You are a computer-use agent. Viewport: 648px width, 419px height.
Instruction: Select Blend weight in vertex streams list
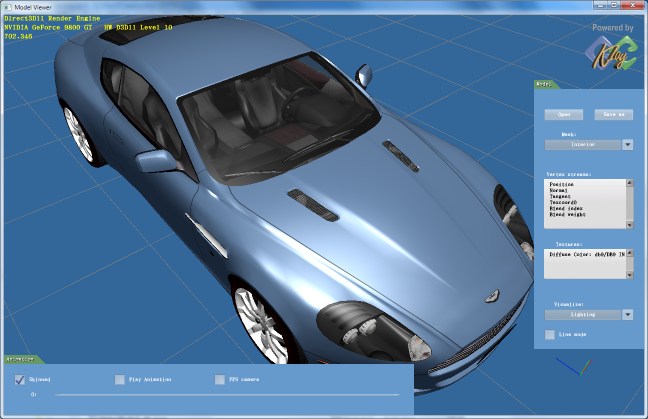(567, 214)
